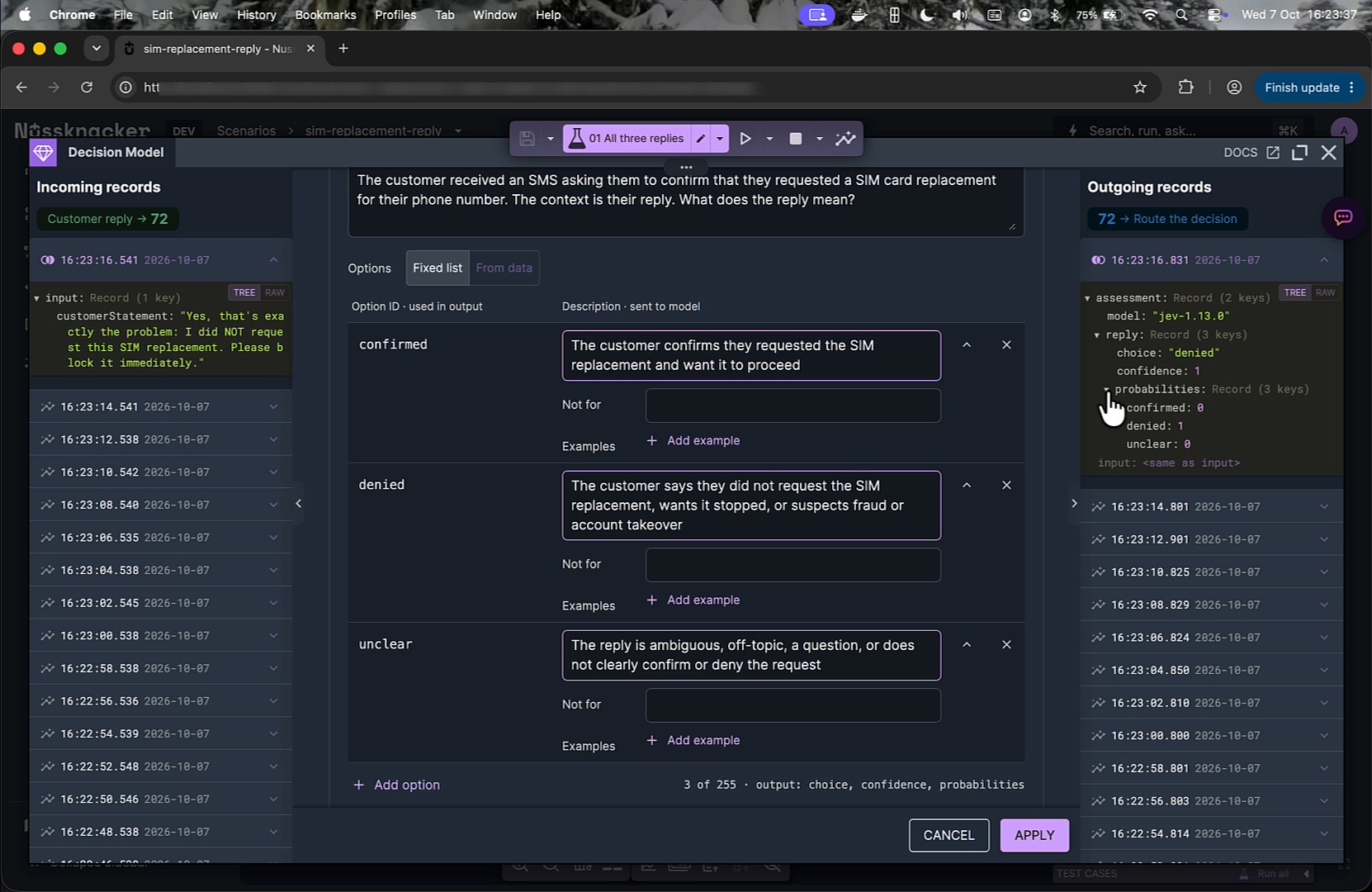Reload the page in Chrome

tap(87, 88)
